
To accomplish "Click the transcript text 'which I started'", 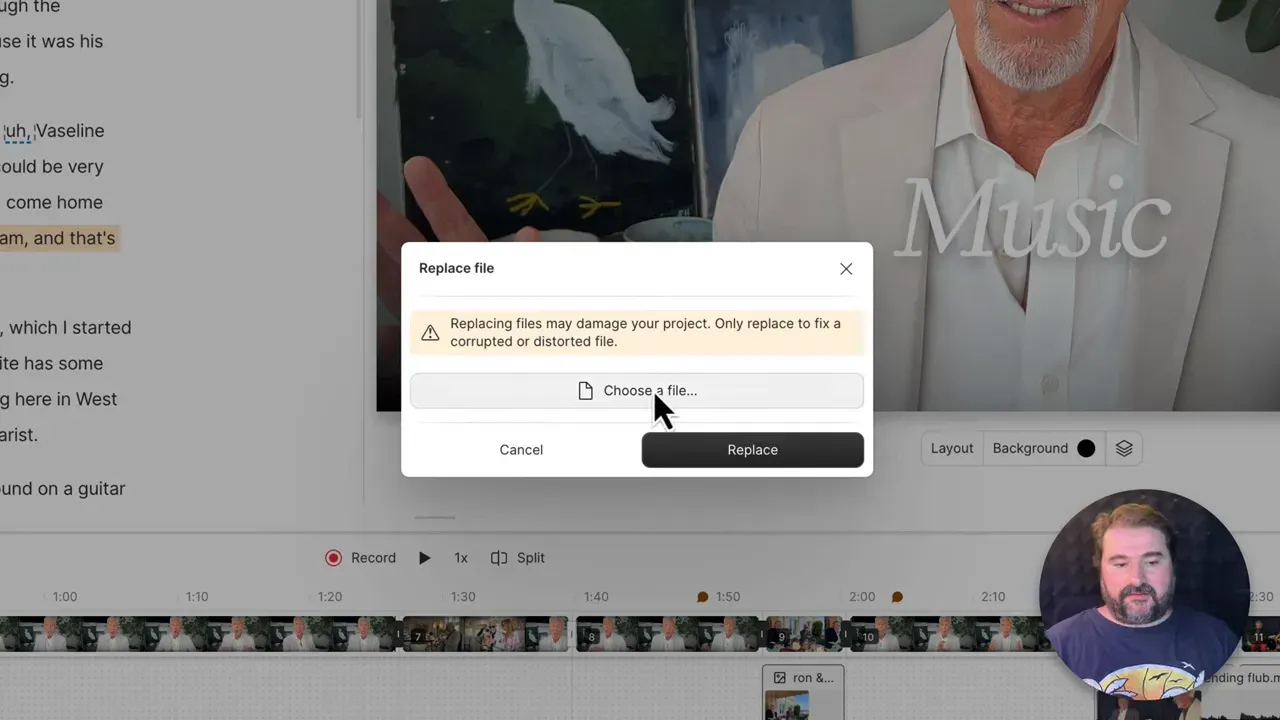I will pos(70,328).
